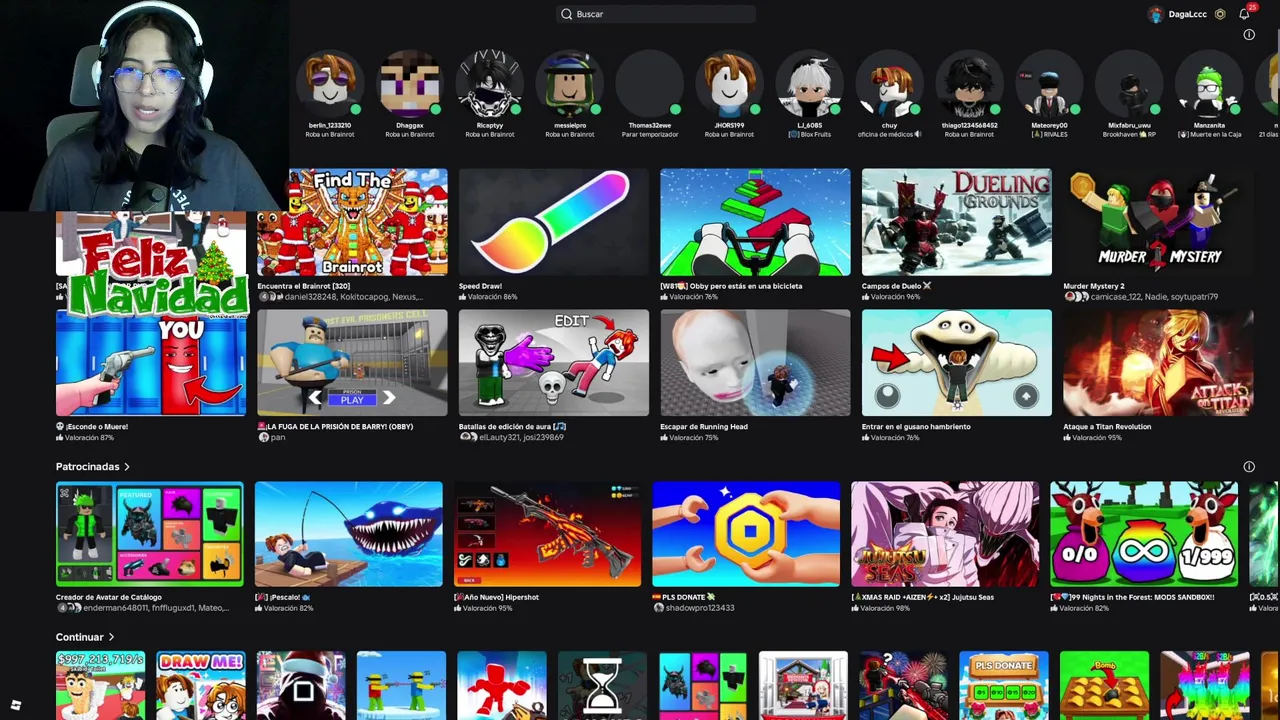Open Encuentra el Brainrot game tile
1280x720 pixels.
[x=352, y=222]
